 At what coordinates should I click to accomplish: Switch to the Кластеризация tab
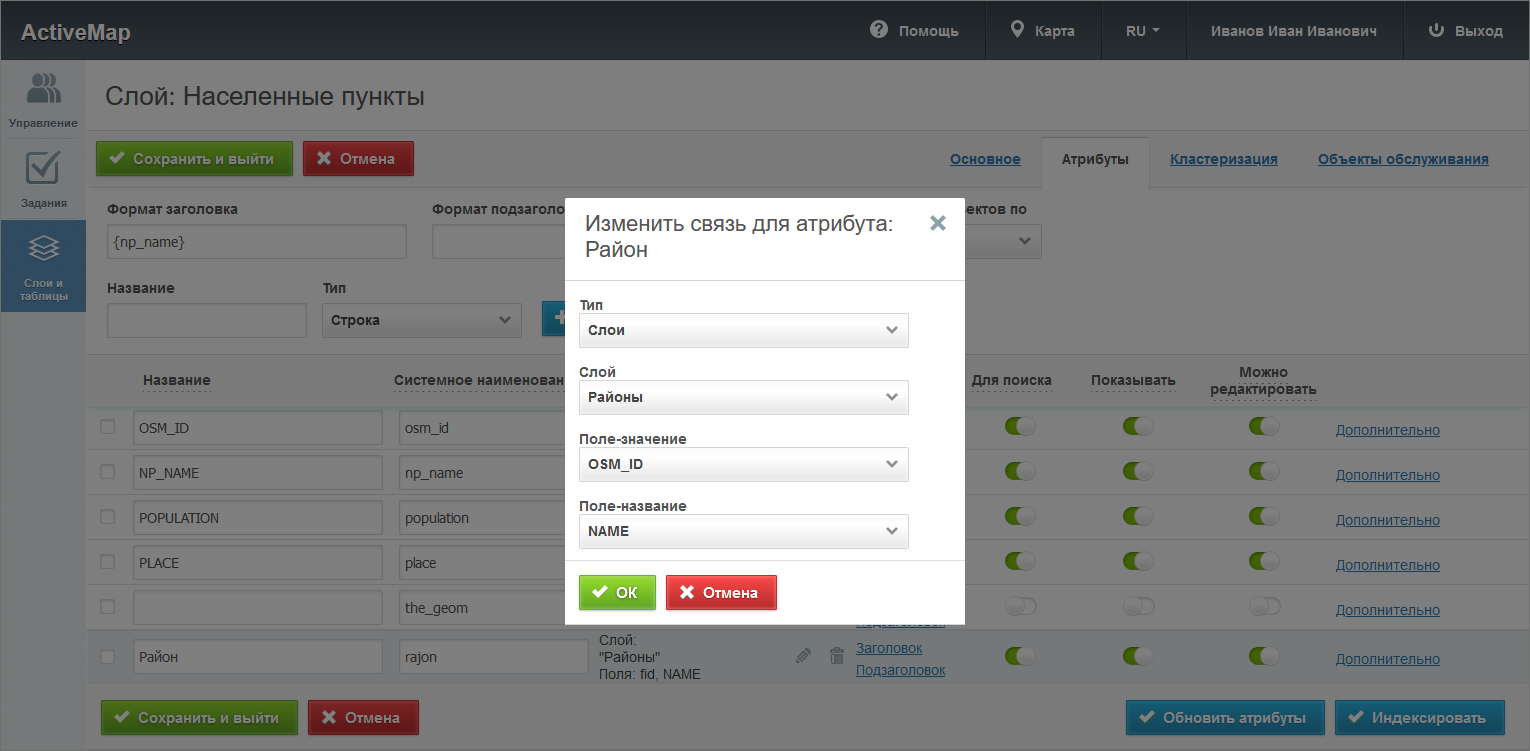[1223, 159]
